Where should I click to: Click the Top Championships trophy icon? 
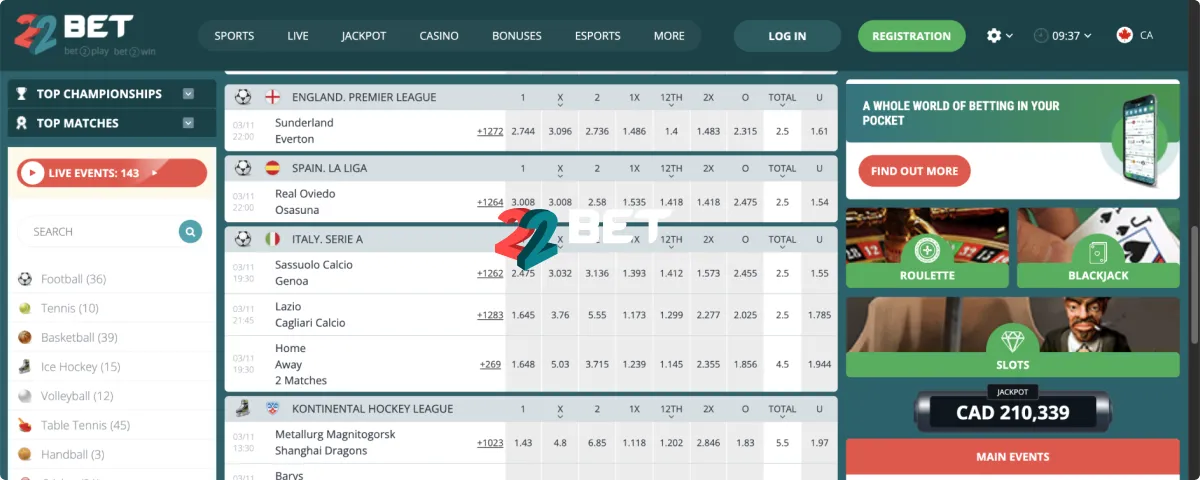(x=22, y=94)
